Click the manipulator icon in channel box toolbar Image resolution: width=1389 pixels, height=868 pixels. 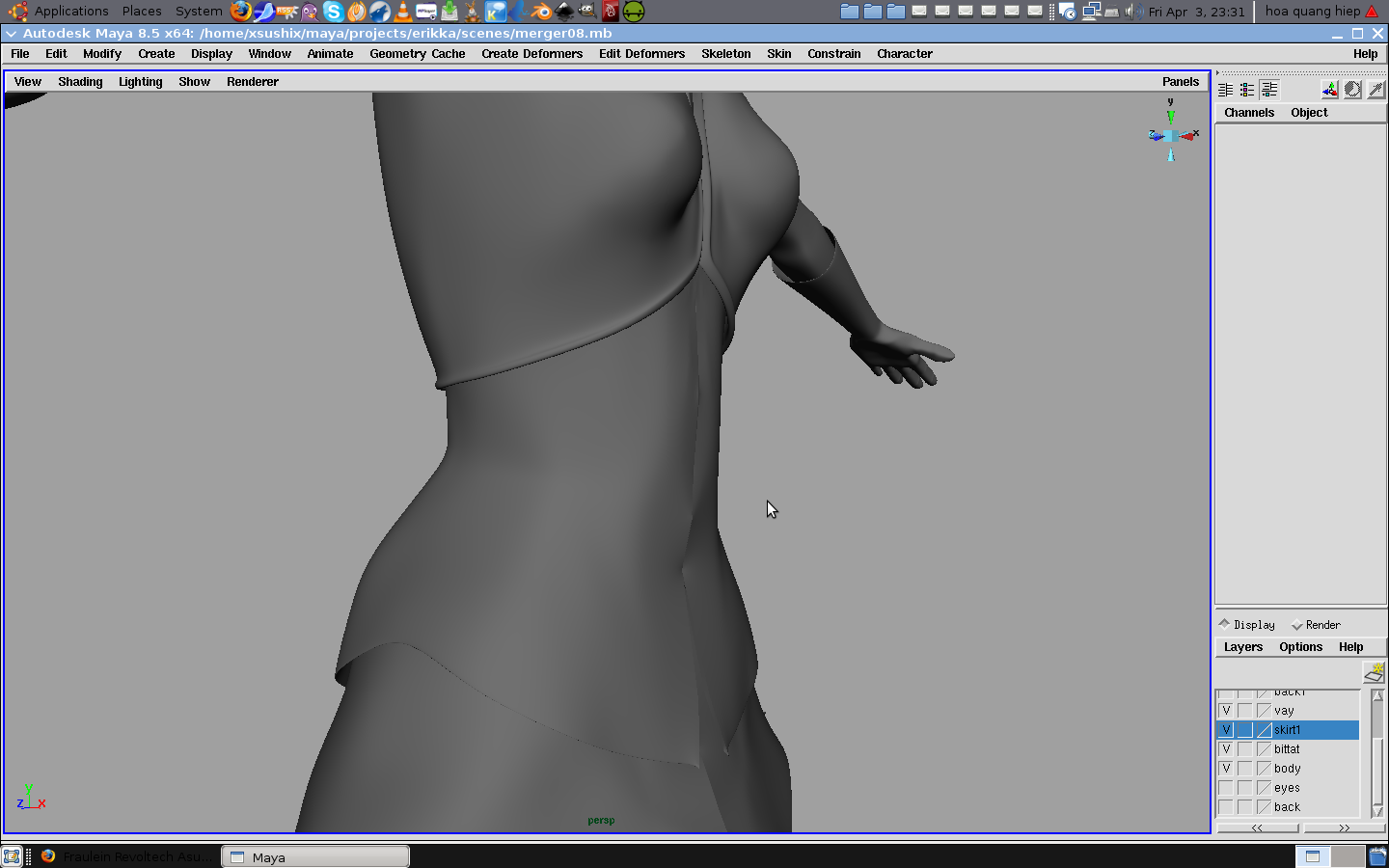coord(1329,90)
